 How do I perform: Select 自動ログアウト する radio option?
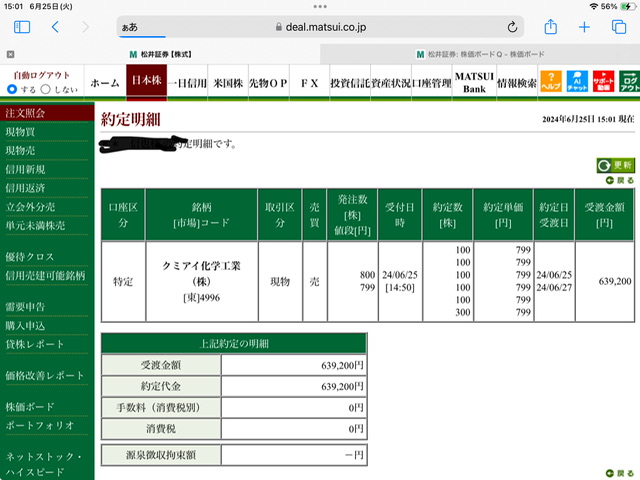tap(12, 89)
